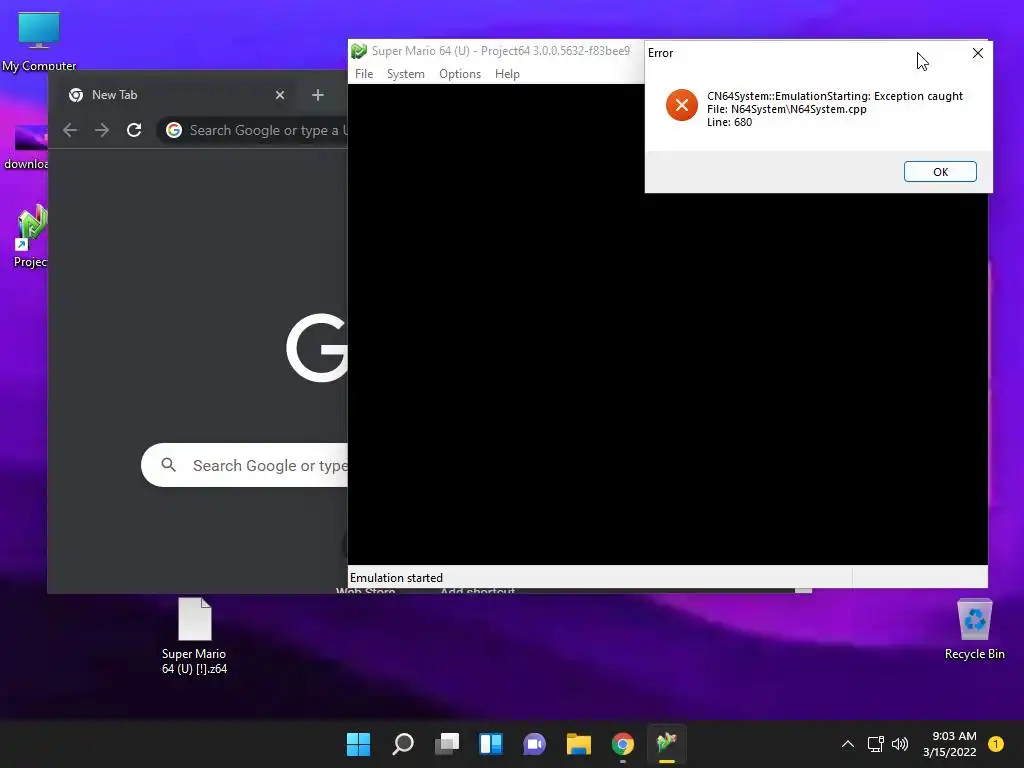Click the 'Emulation started' status bar text
1024x768 pixels.
click(396, 577)
